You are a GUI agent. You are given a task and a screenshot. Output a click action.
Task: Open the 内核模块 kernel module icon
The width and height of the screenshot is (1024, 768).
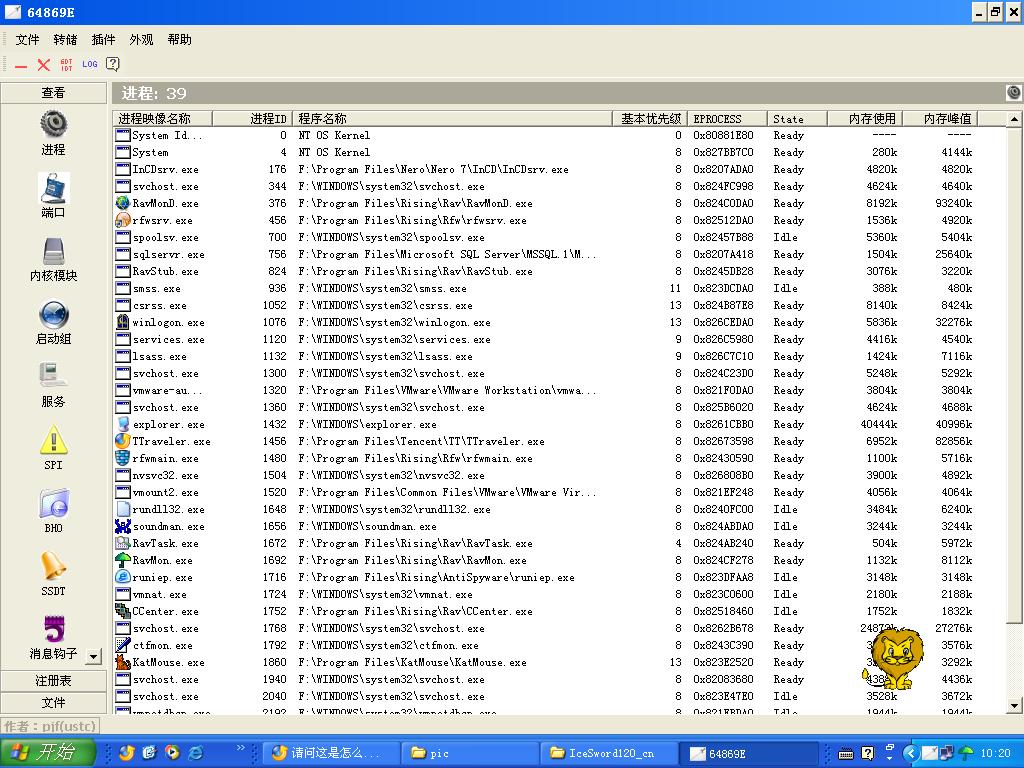[54, 251]
